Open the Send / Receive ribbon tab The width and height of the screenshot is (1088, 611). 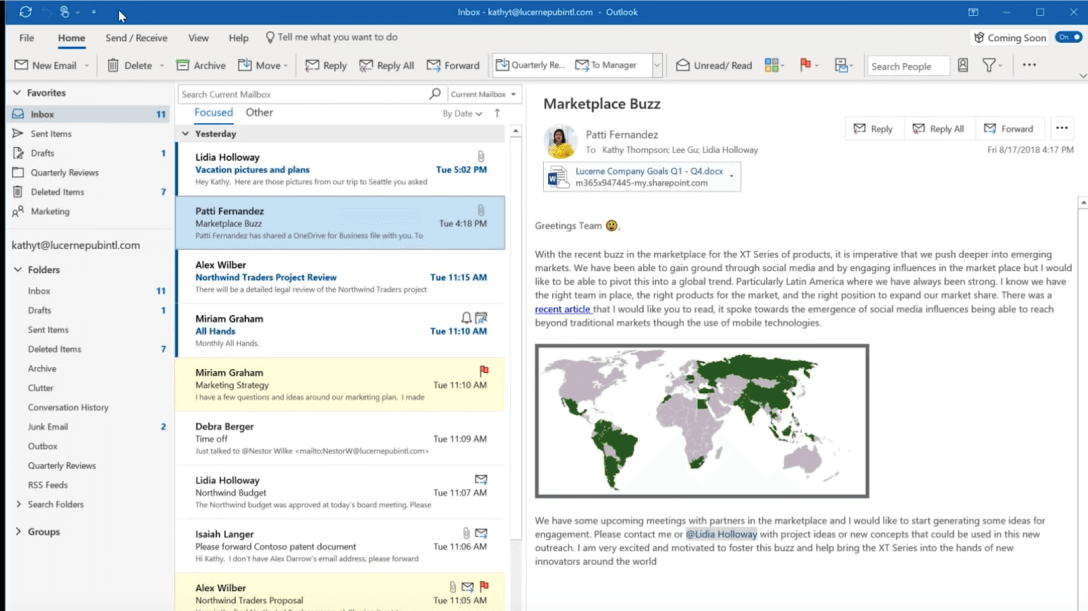pyautogui.click(x=136, y=38)
